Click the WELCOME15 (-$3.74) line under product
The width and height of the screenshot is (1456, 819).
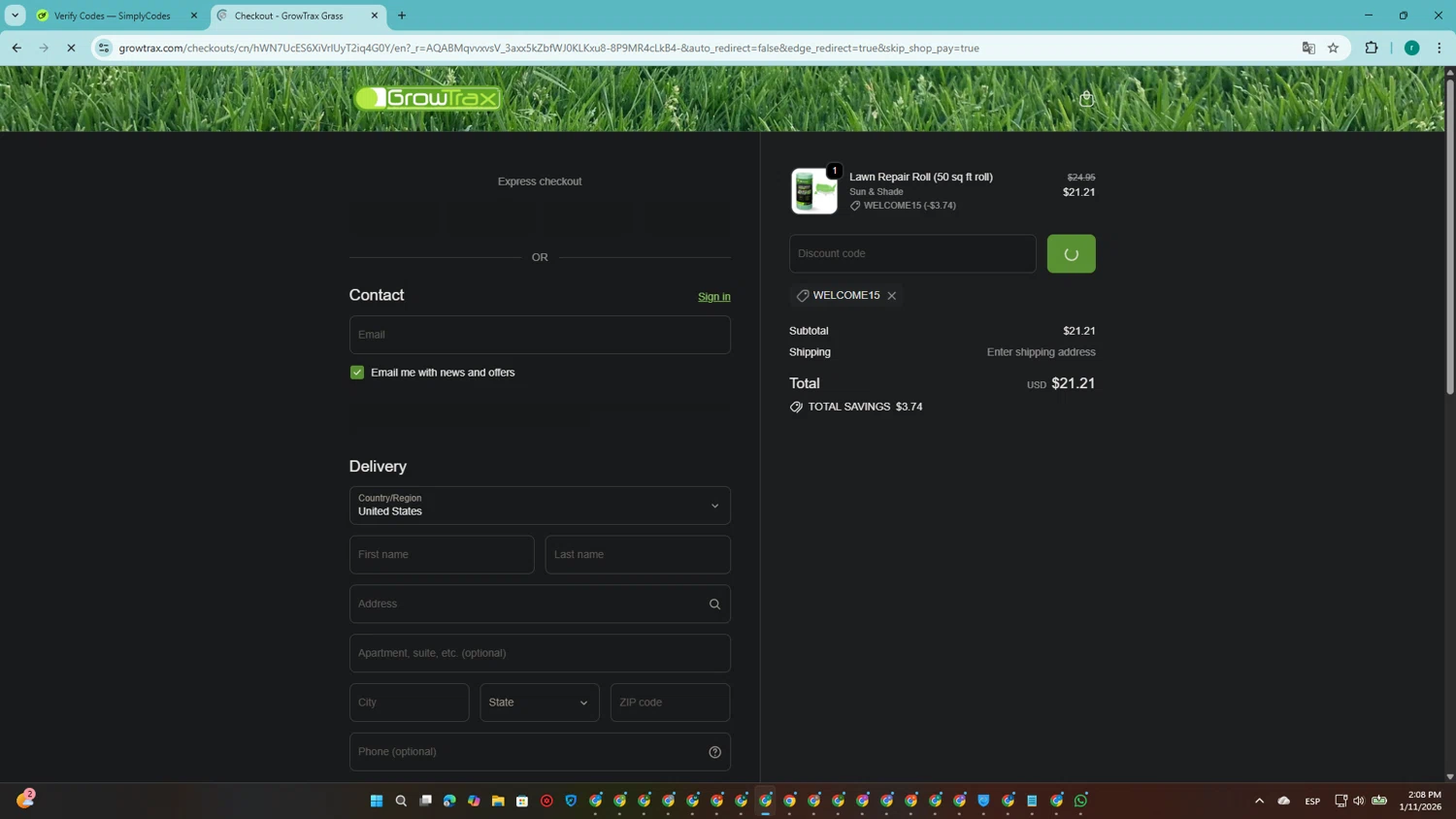click(903, 206)
